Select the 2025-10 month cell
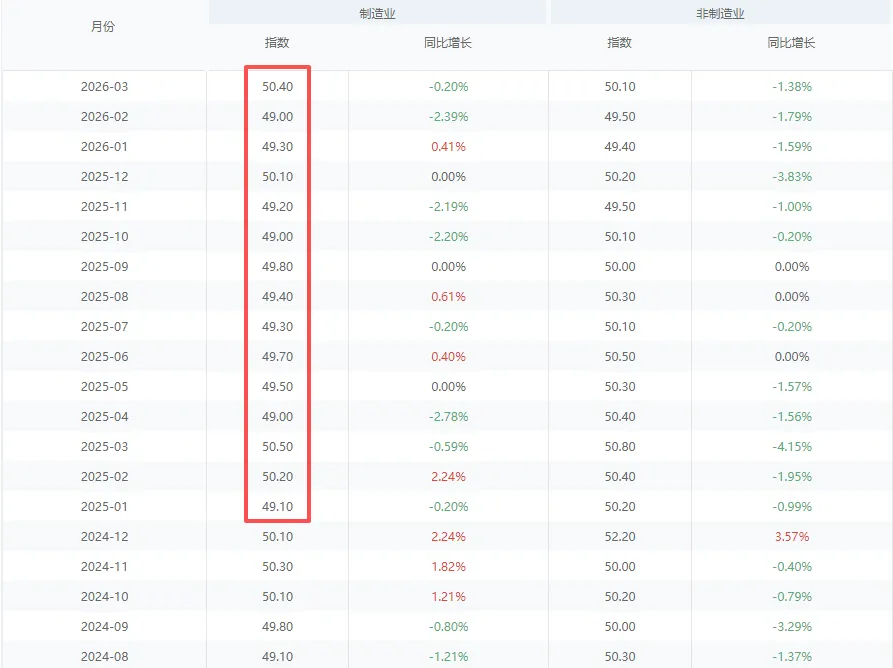 click(x=104, y=237)
